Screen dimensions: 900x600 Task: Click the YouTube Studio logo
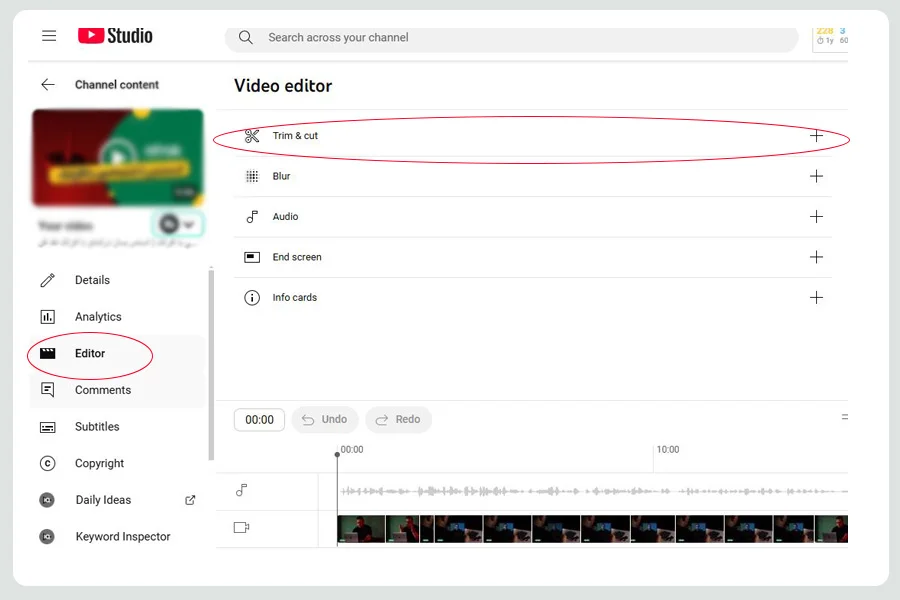(x=115, y=36)
